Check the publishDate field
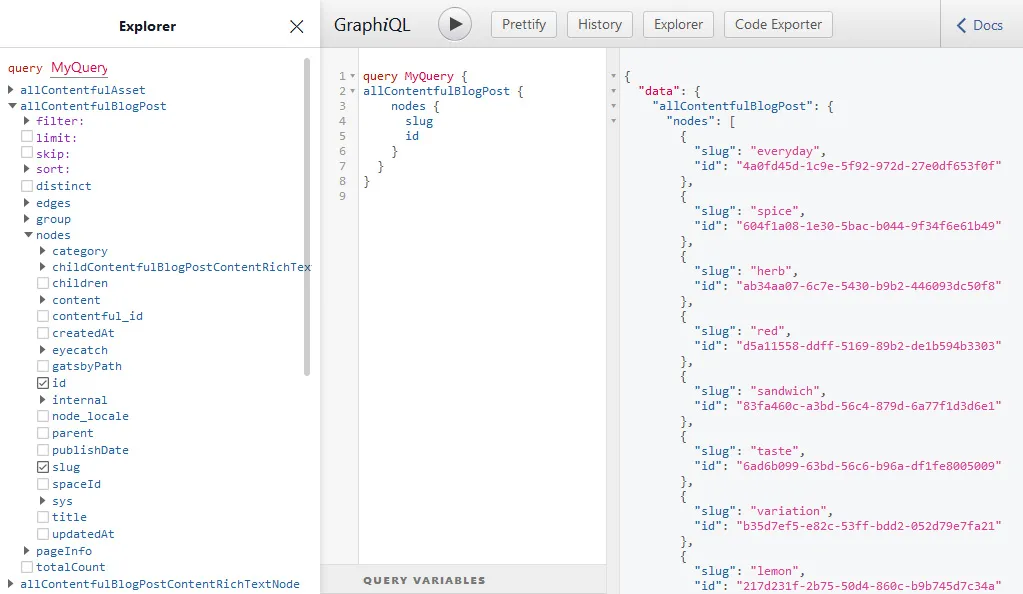Screen dimensions: 1023x594 tap(43, 450)
